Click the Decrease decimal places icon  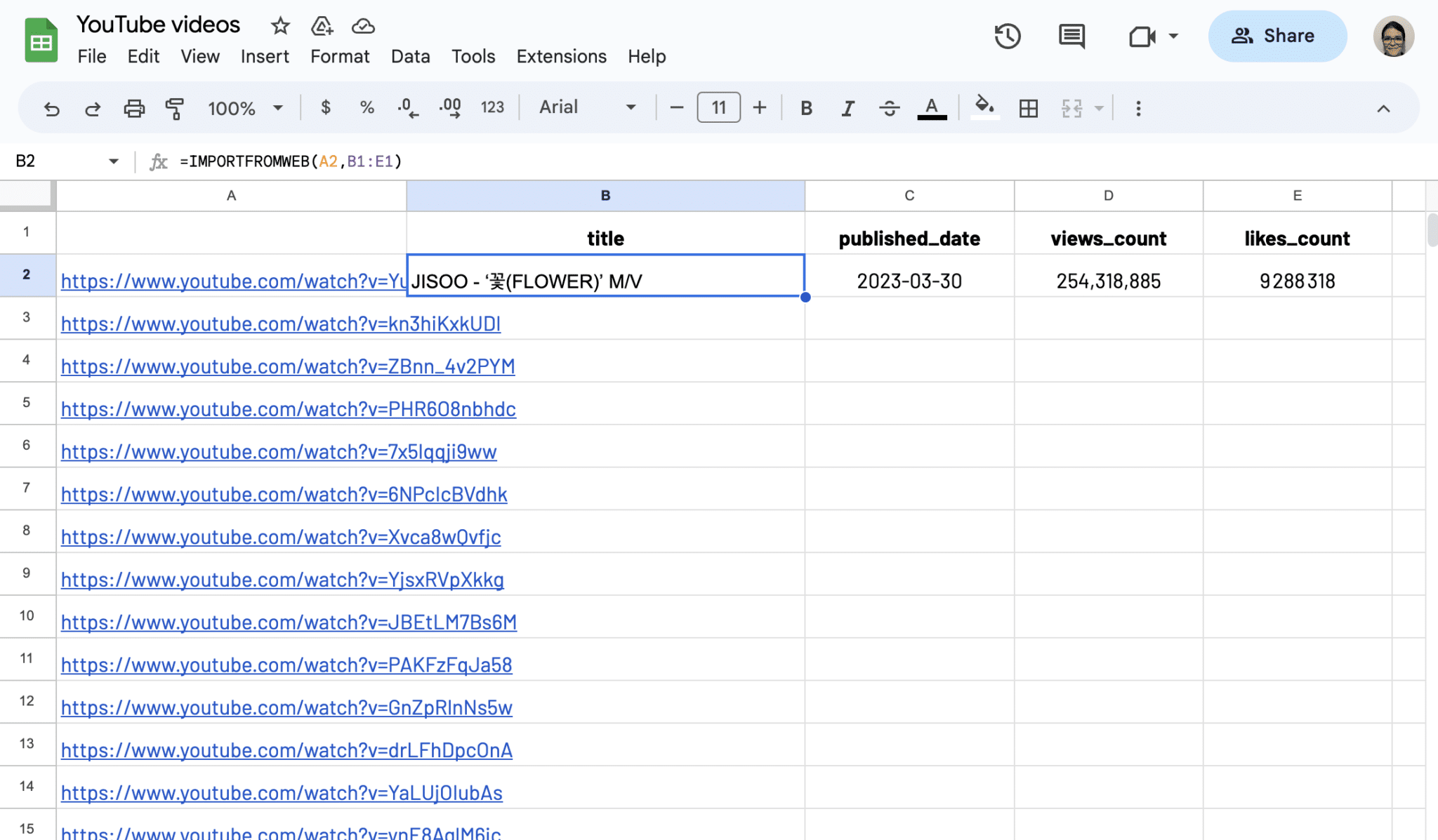(406, 108)
